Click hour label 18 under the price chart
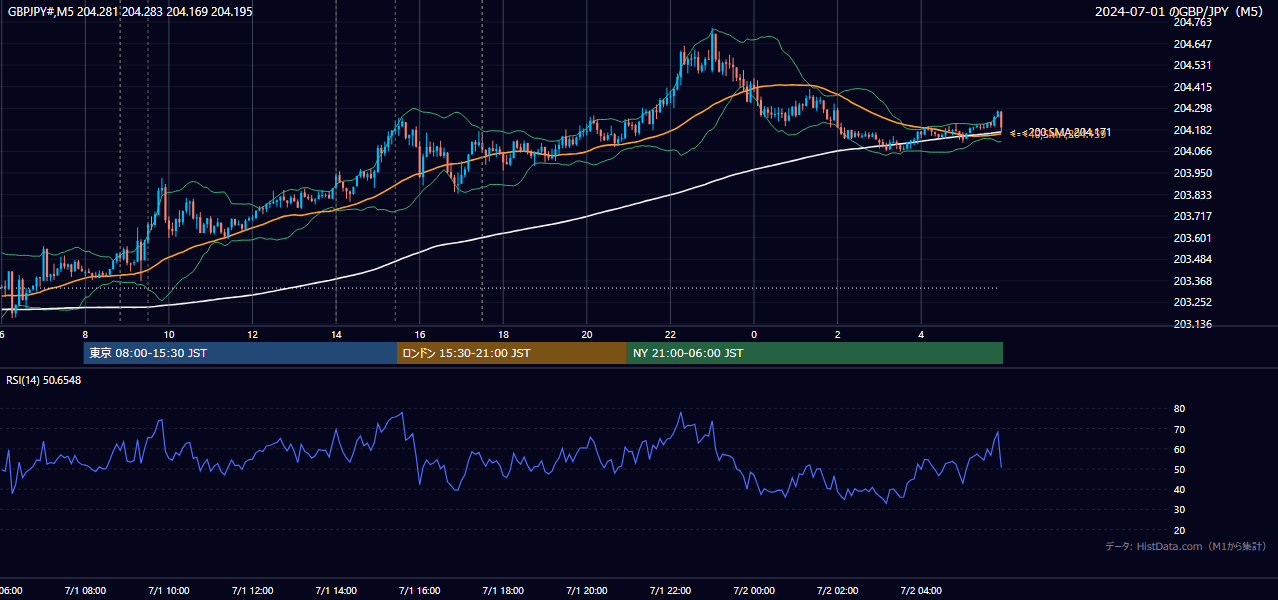The height and width of the screenshot is (600, 1278). point(503,335)
